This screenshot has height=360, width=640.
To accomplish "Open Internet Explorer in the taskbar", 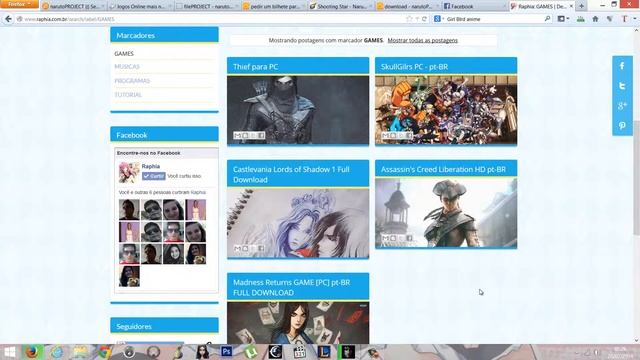I will 56,352.
